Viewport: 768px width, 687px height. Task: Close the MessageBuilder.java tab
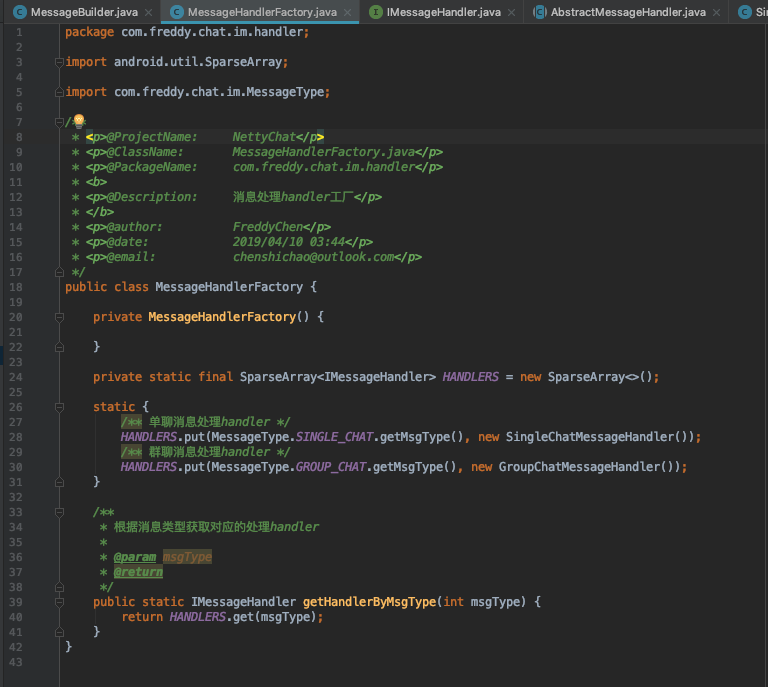(148, 13)
